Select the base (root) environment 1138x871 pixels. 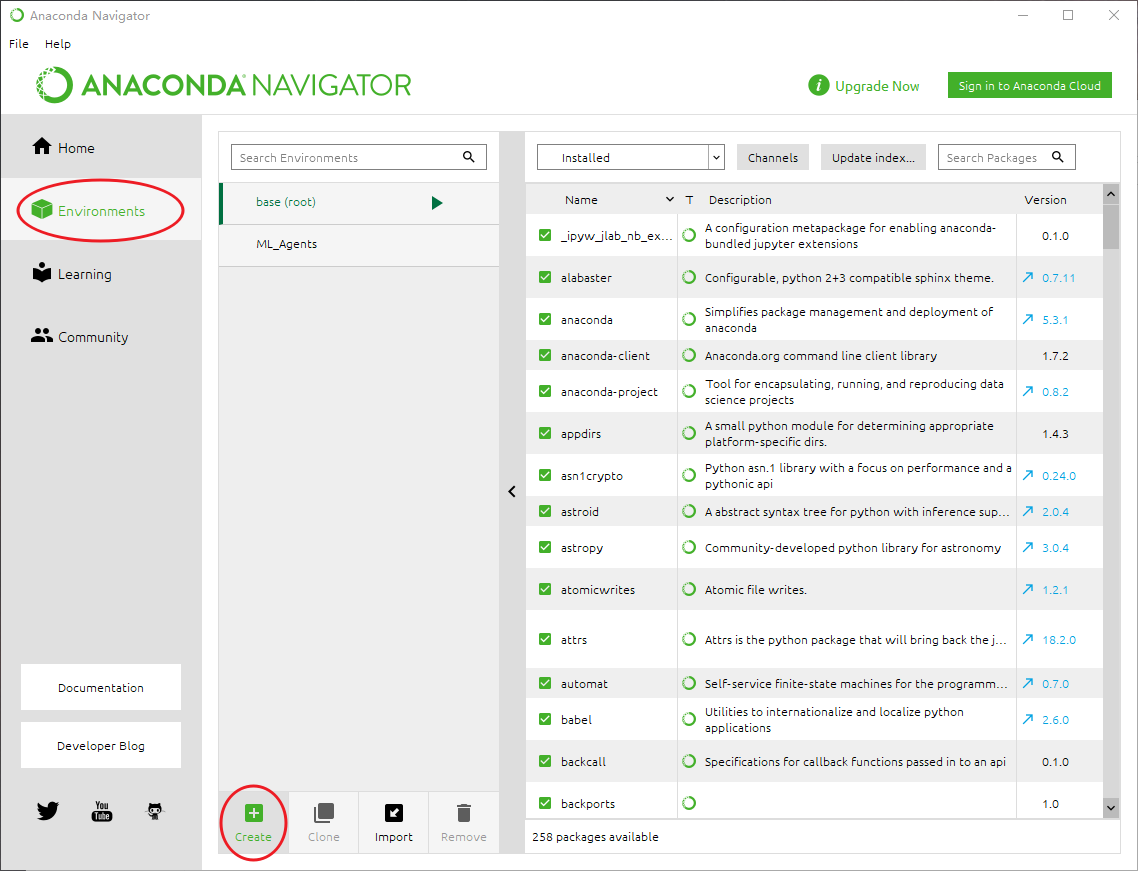coord(359,203)
